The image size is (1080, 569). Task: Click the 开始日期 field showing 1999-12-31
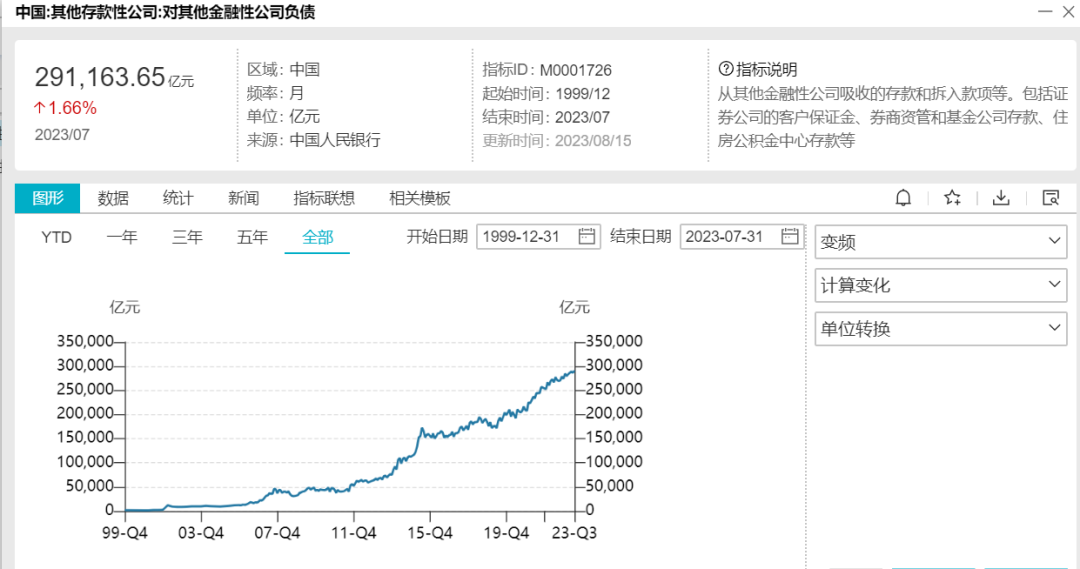(x=538, y=236)
